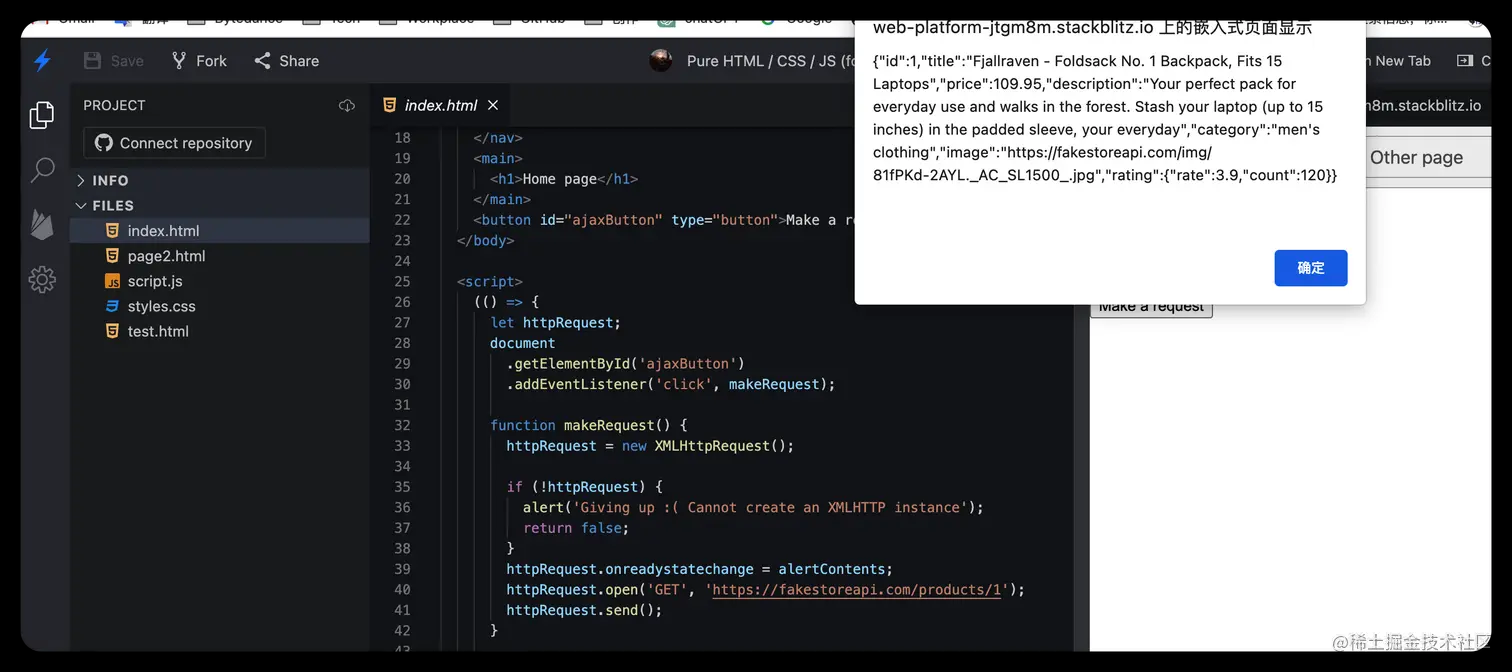Click the Share icon in the toolbar
The height and width of the screenshot is (672, 1512).
(x=263, y=61)
